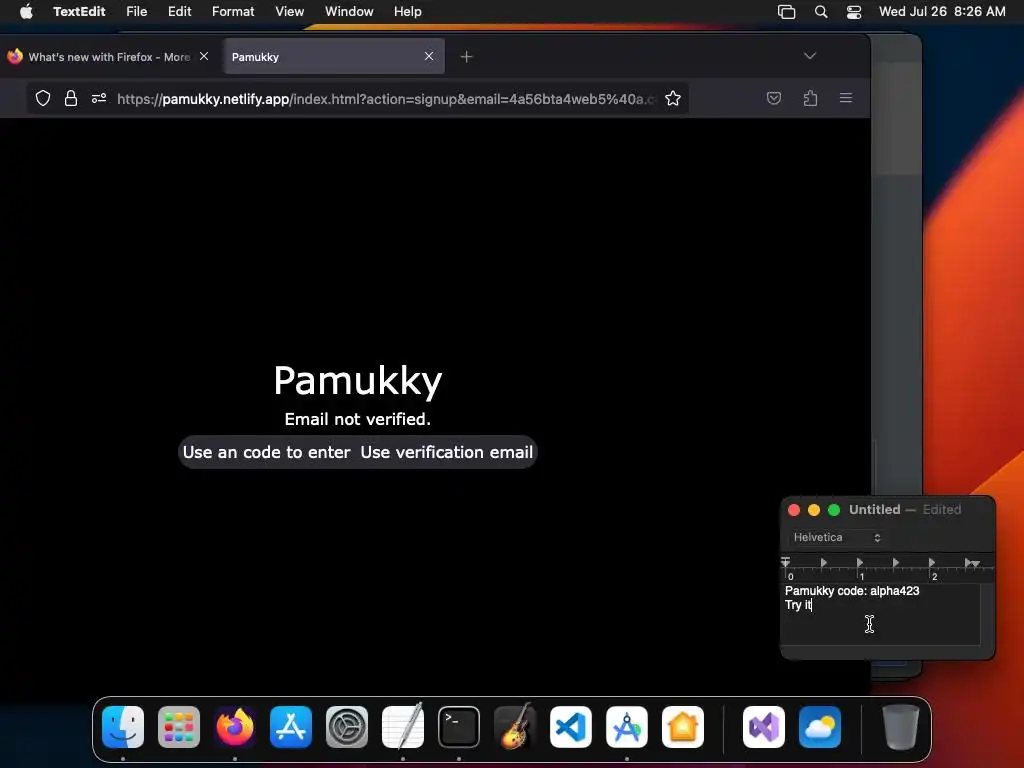Click the site security padlock icon
The height and width of the screenshot is (768, 1024).
[x=71, y=99]
